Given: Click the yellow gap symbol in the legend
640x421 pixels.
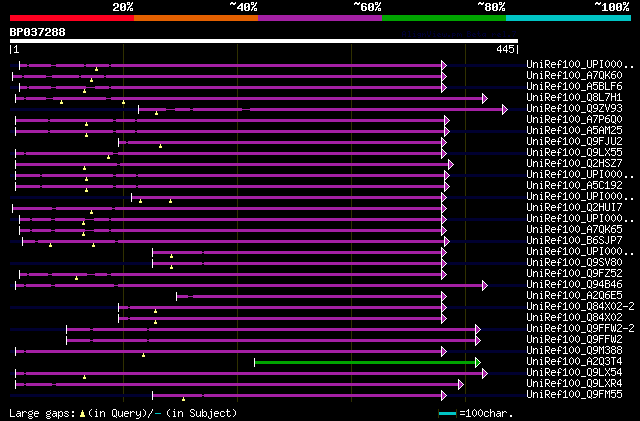Looking at the screenshot, I should point(82,414).
